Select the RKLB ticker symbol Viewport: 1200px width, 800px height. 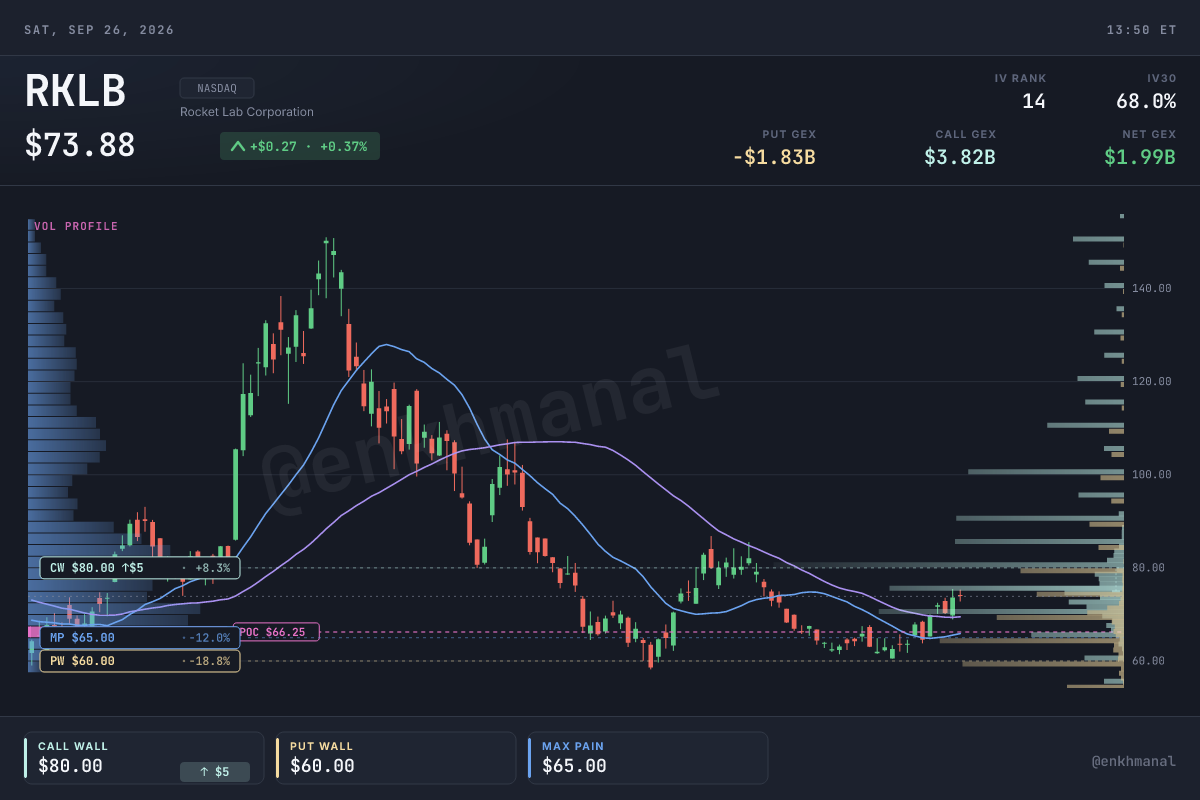coord(75,92)
